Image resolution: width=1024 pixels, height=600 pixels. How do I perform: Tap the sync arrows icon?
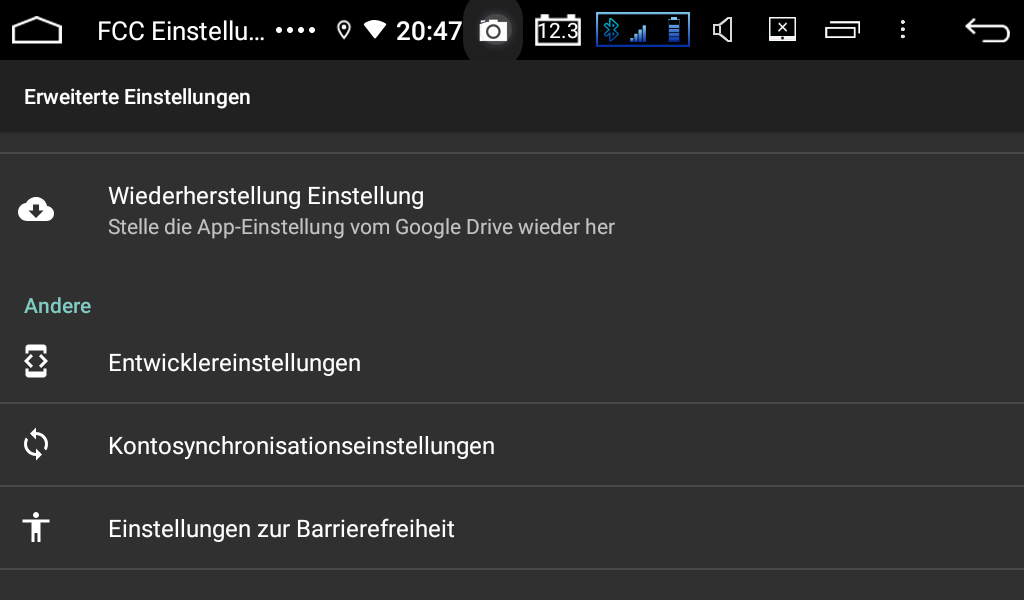coord(36,445)
